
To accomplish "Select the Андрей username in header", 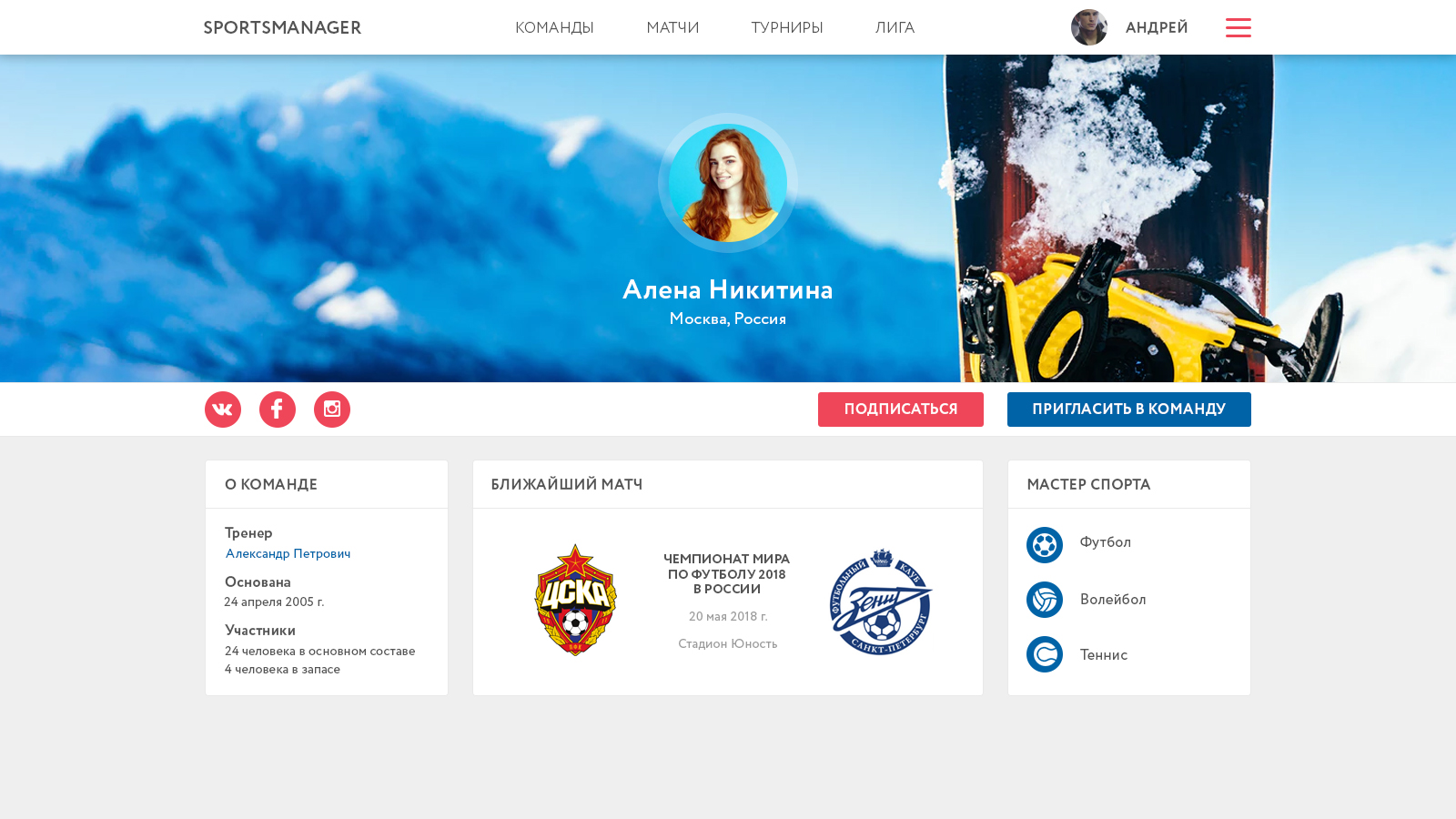I will pyautogui.click(x=1157, y=28).
